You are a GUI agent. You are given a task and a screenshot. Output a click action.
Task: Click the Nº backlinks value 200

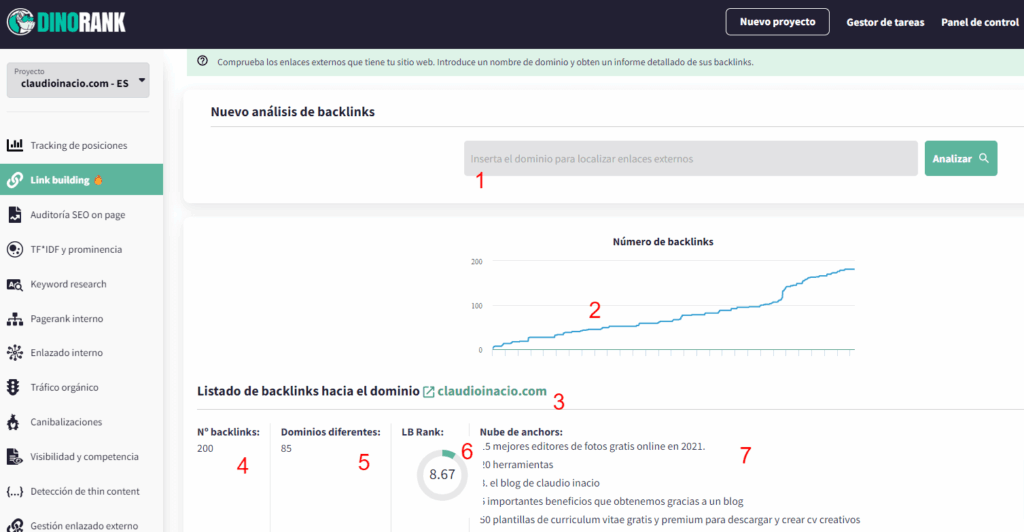tap(205, 448)
